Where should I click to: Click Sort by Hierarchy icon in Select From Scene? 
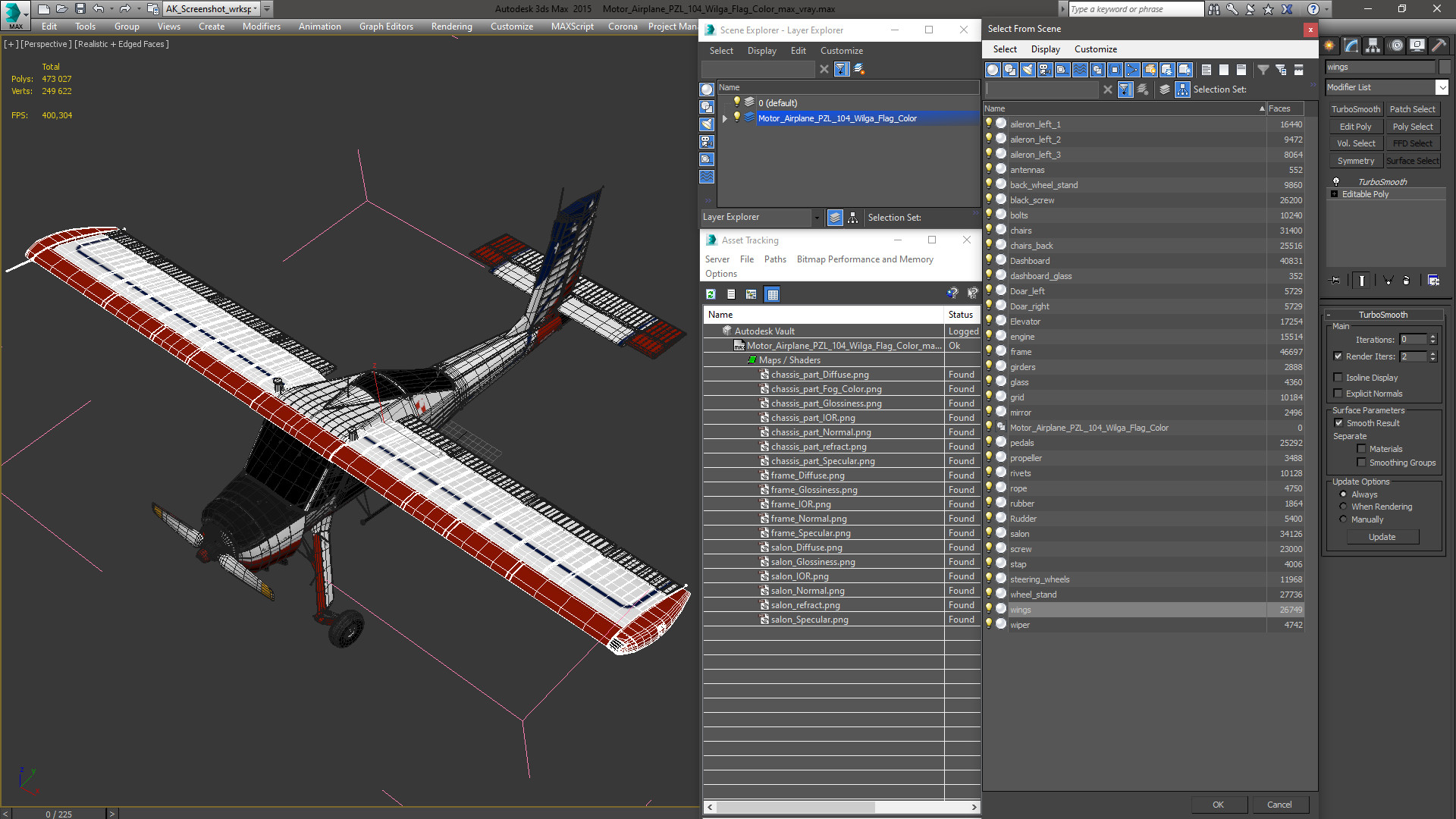point(1182,89)
